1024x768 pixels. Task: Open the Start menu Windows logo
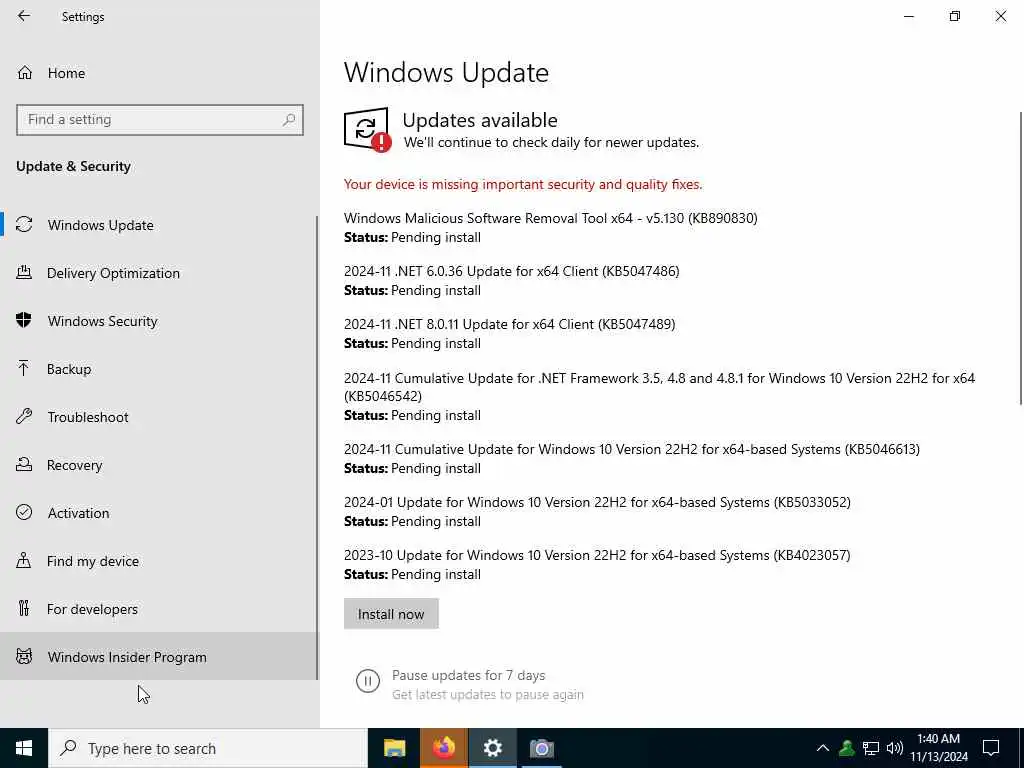click(24, 748)
